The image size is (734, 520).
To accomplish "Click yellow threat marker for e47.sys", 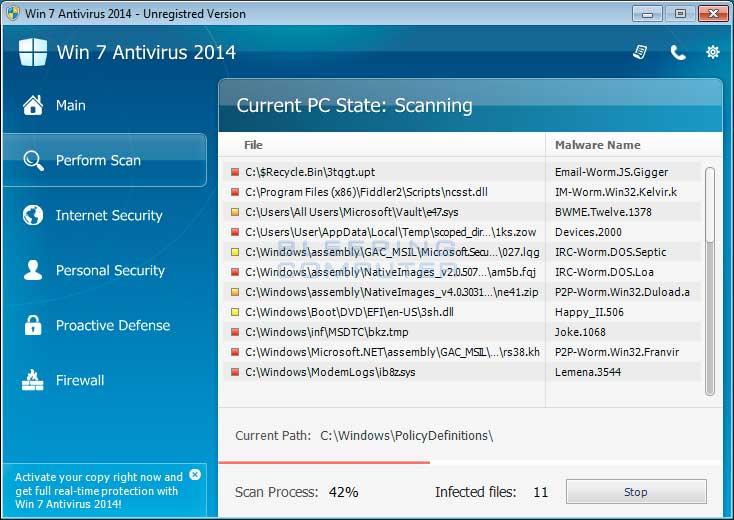I will coord(235,212).
